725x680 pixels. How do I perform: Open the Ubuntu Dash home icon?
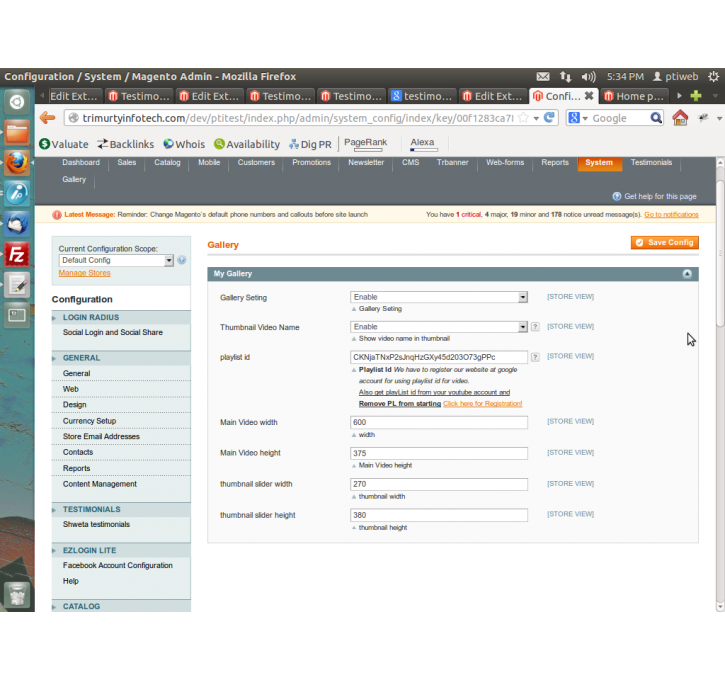click(17, 102)
